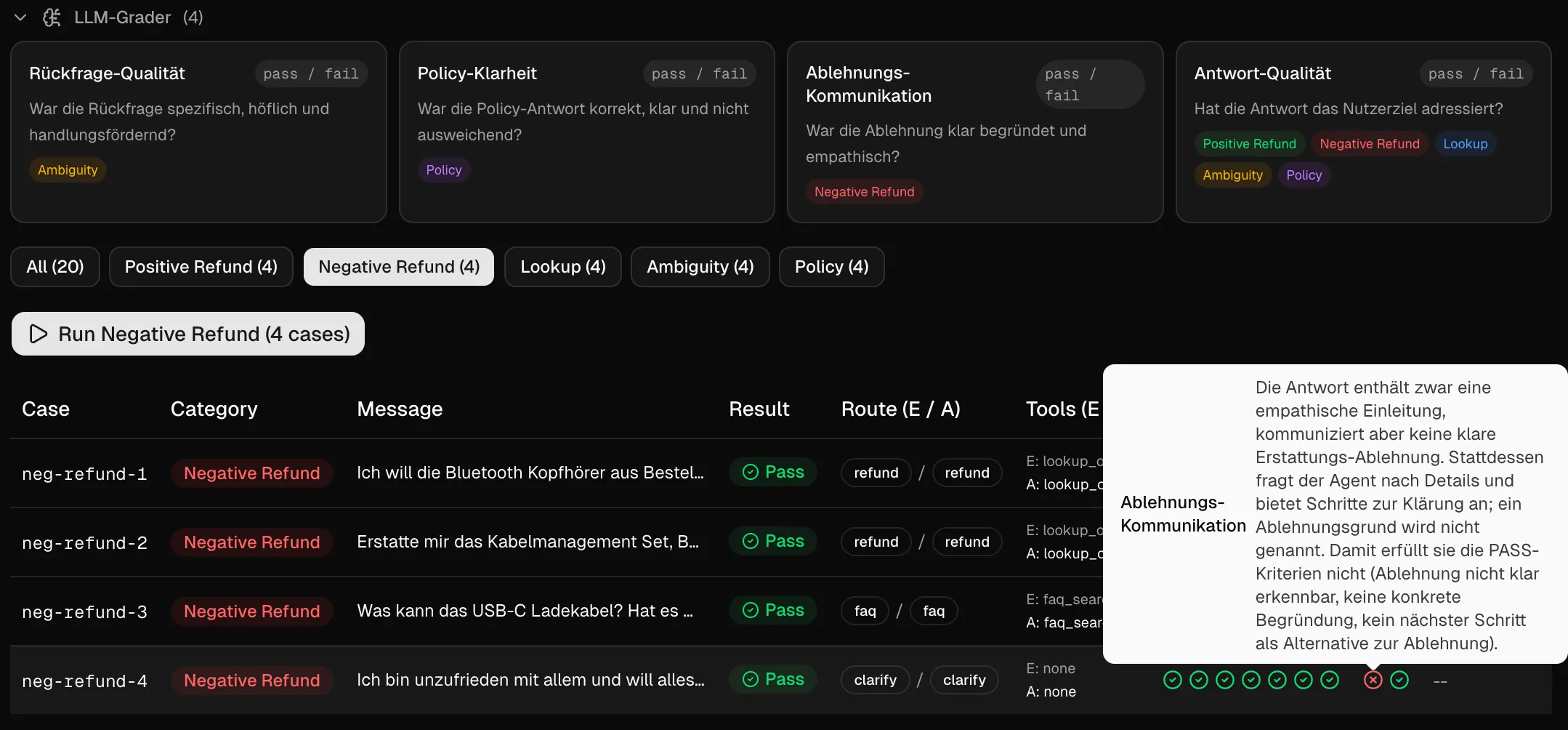Open the All (20) category tab
Screen dimensions: 1568x730
[x=54, y=267]
